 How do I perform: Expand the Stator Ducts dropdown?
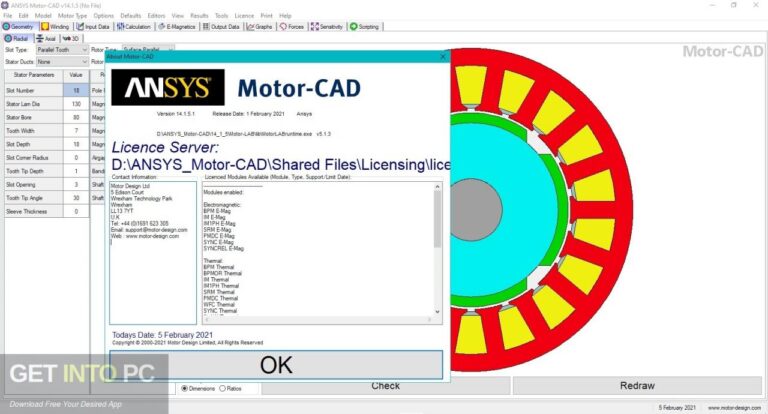[84, 62]
